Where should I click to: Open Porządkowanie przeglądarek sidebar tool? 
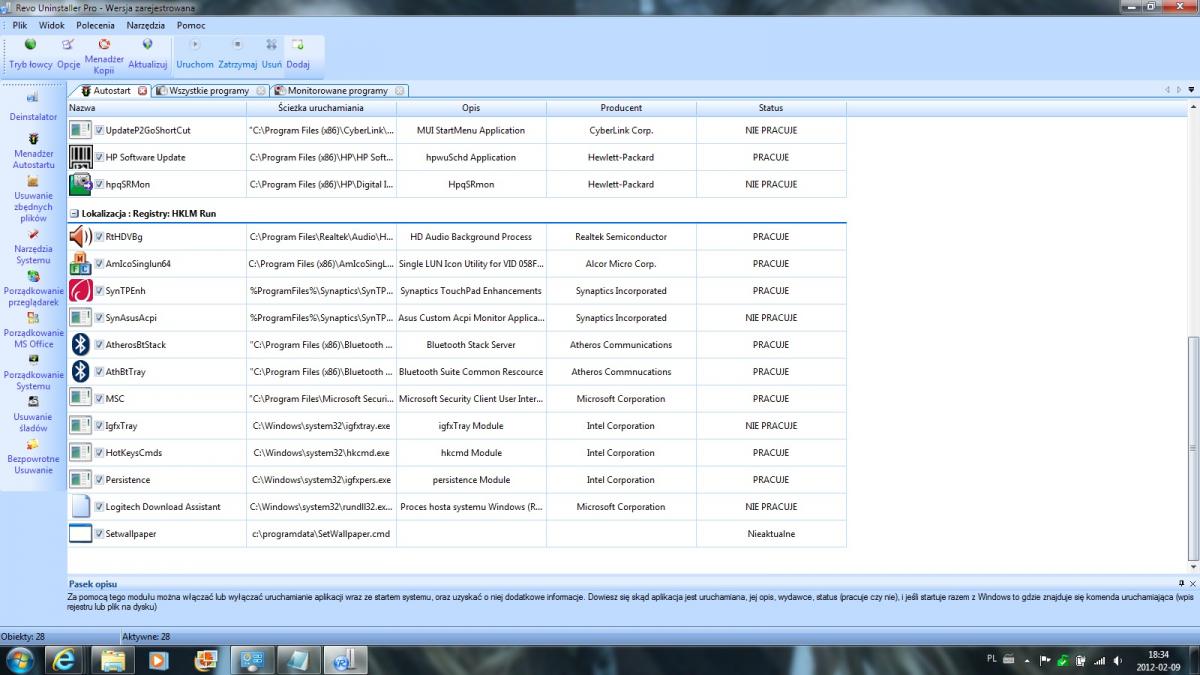click(33, 289)
